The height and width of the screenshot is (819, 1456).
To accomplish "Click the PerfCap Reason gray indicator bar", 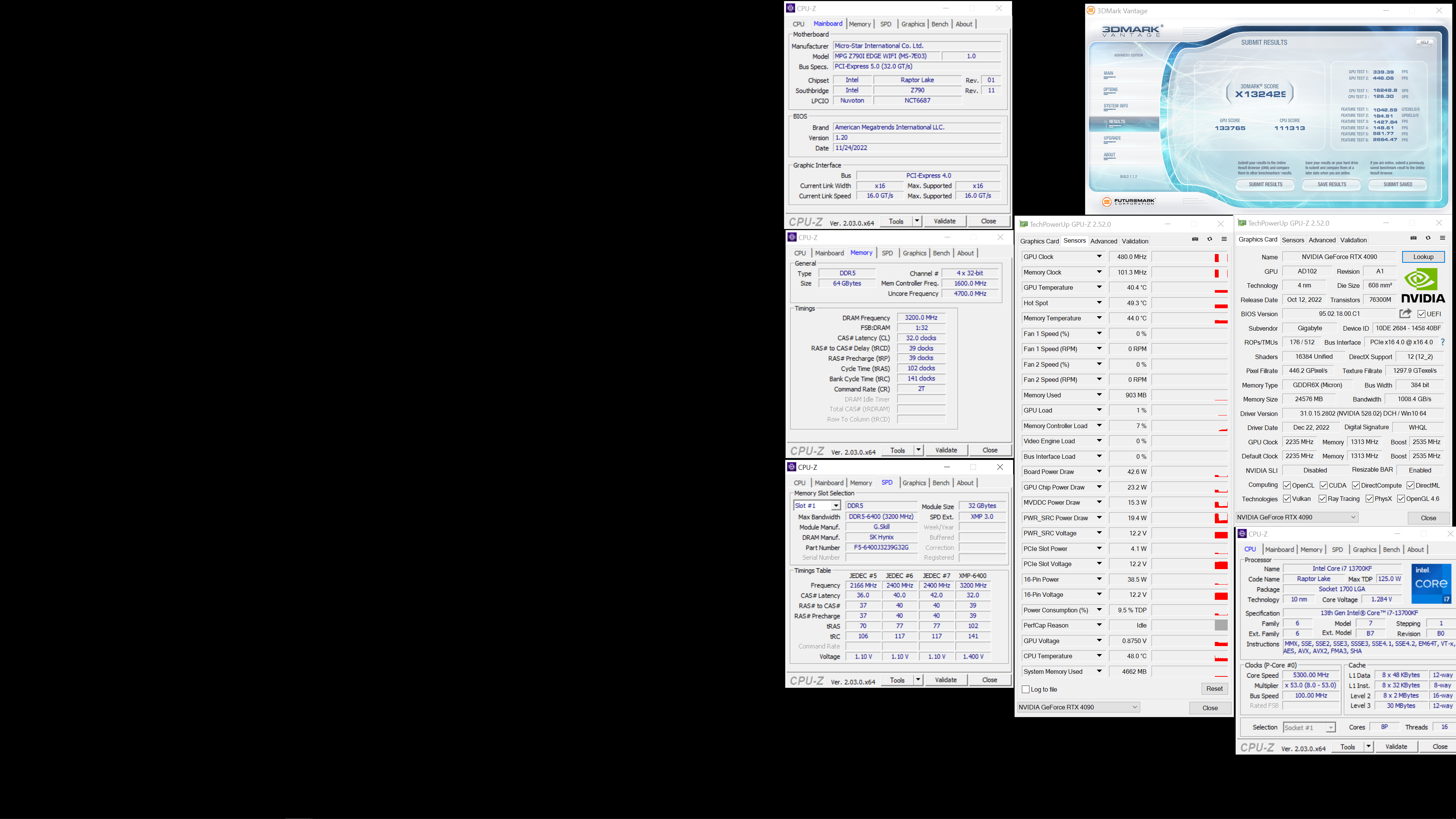I will (1221, 625).
